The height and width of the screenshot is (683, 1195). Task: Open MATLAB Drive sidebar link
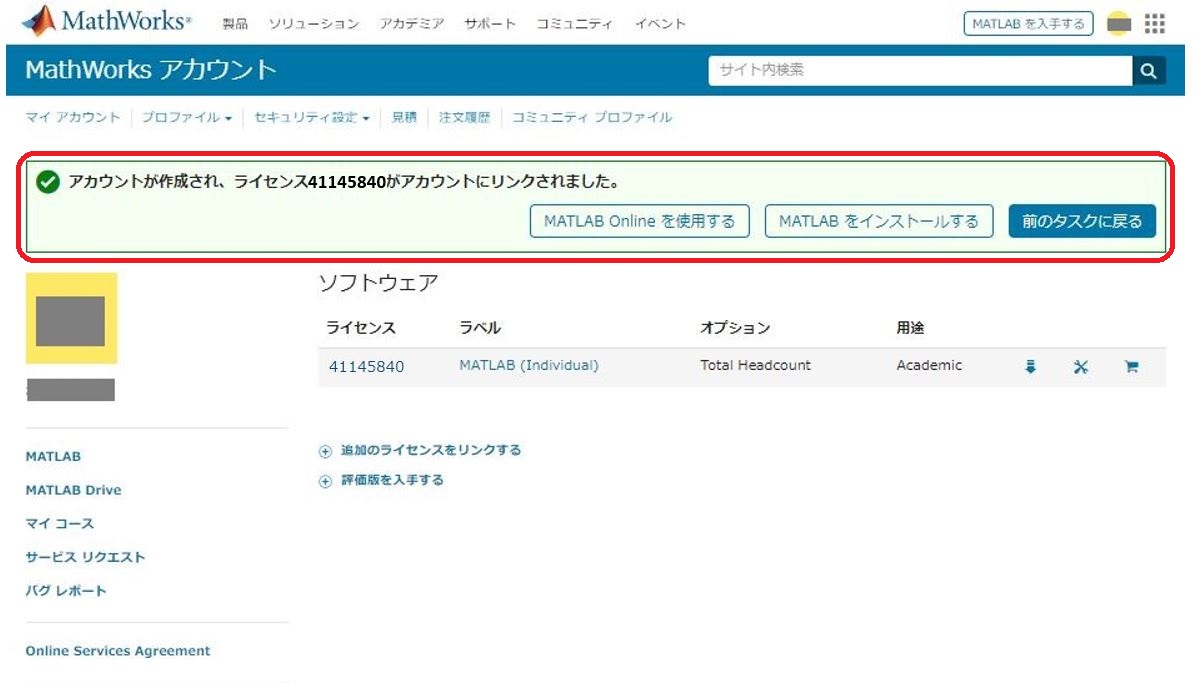(73, 490)
